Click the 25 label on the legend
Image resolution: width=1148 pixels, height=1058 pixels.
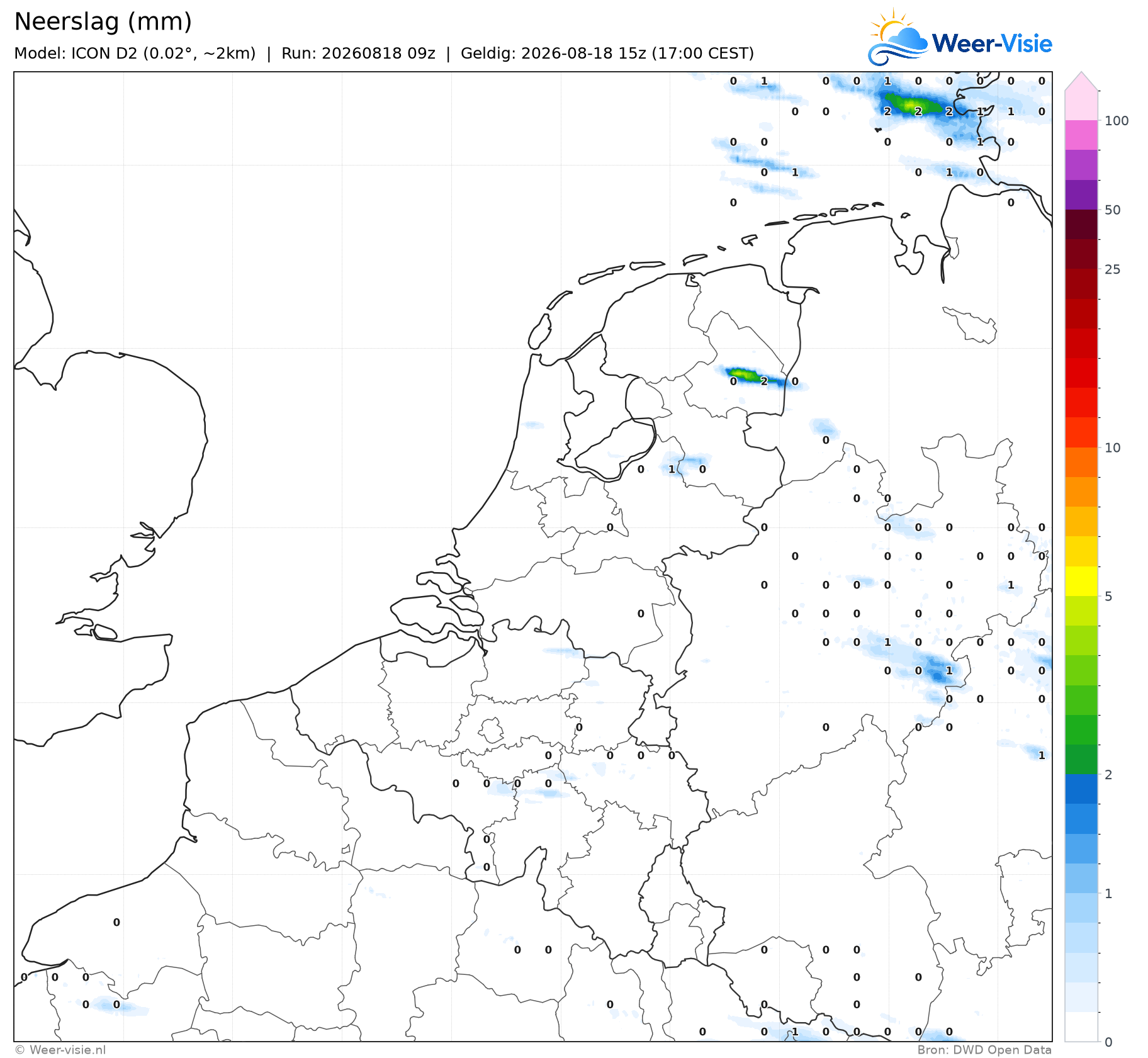click(1113, 269)
